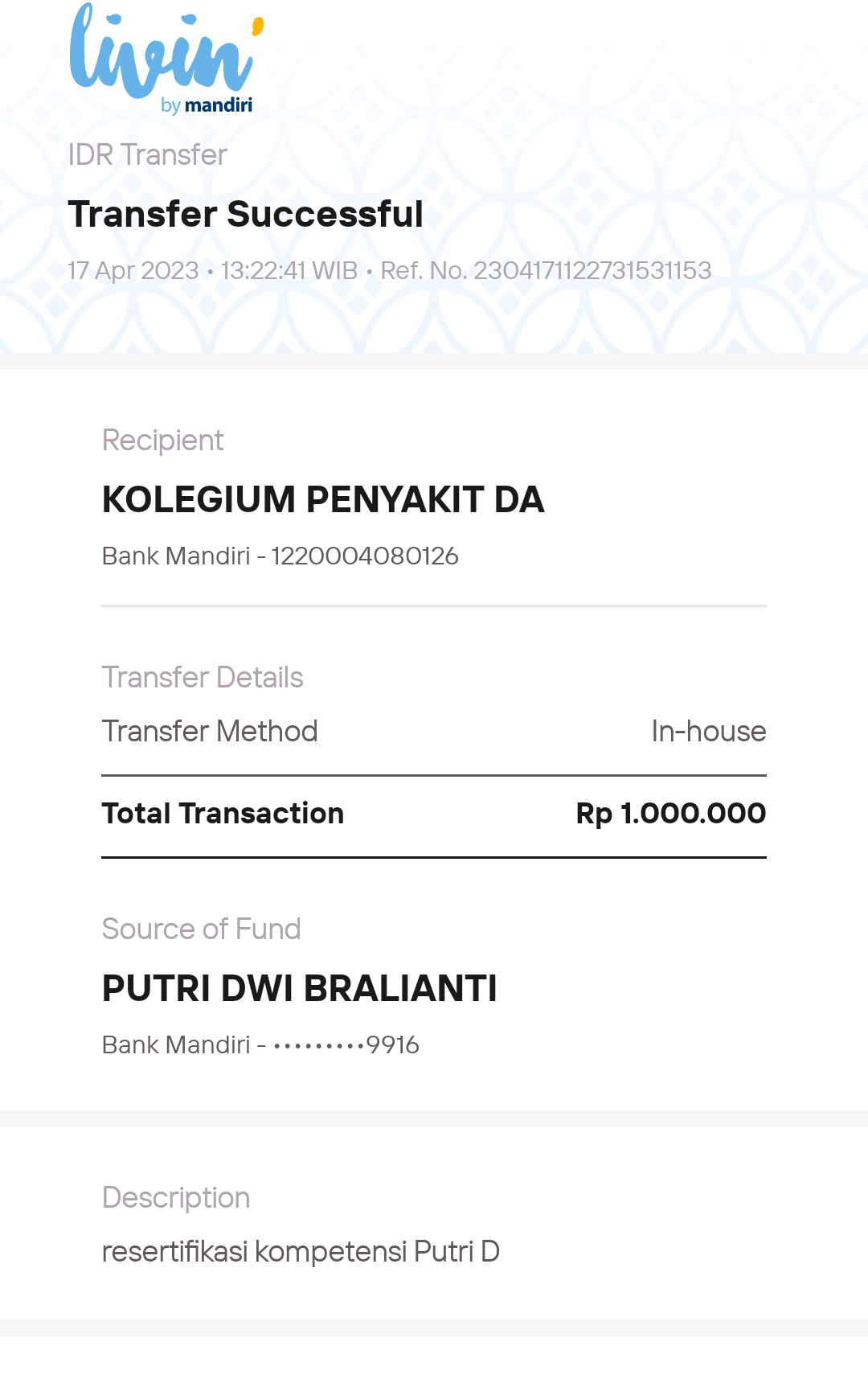Viewport: 868px width, 1387px height.
Task: Tap the masked account ending 9916
Action: [346, 1045]
